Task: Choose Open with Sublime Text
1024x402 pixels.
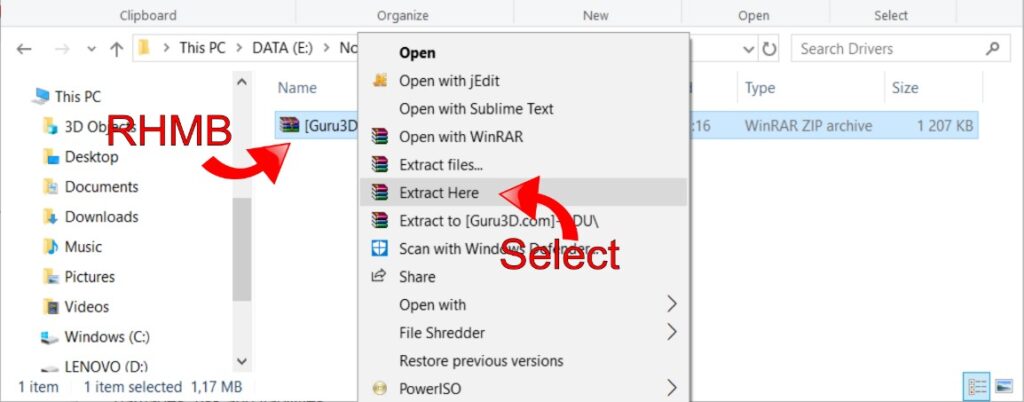Action: point(476,109)
